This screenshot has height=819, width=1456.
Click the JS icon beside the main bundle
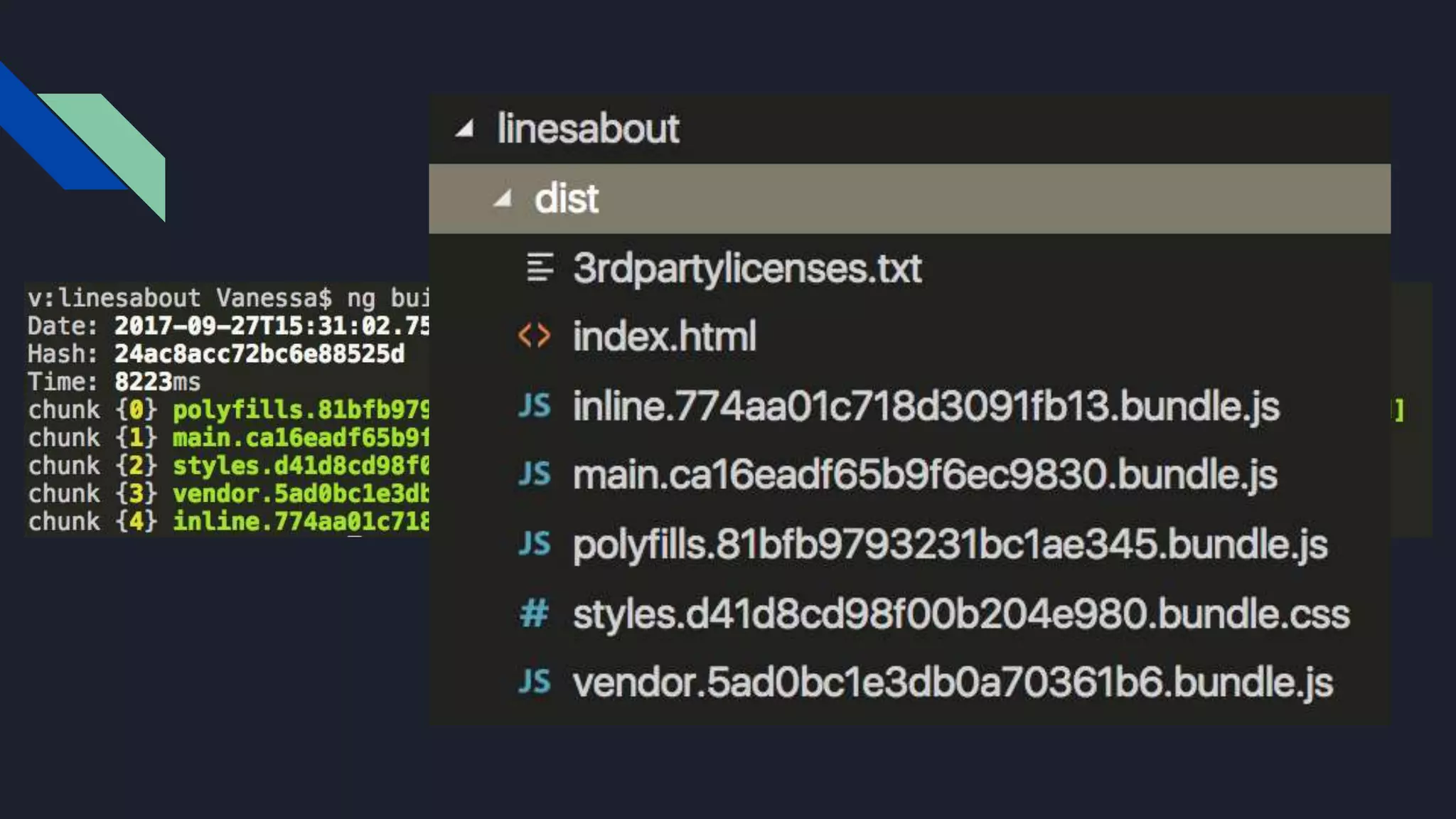(x=535, y=474)
